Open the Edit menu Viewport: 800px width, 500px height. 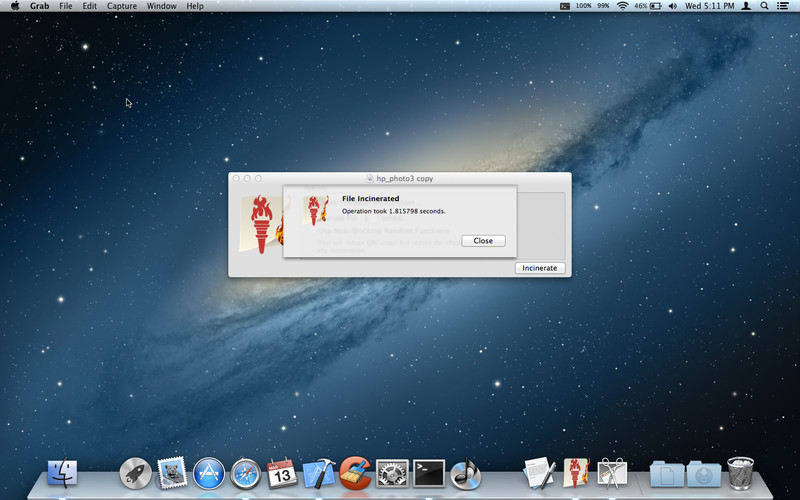[x=89, y=6]
